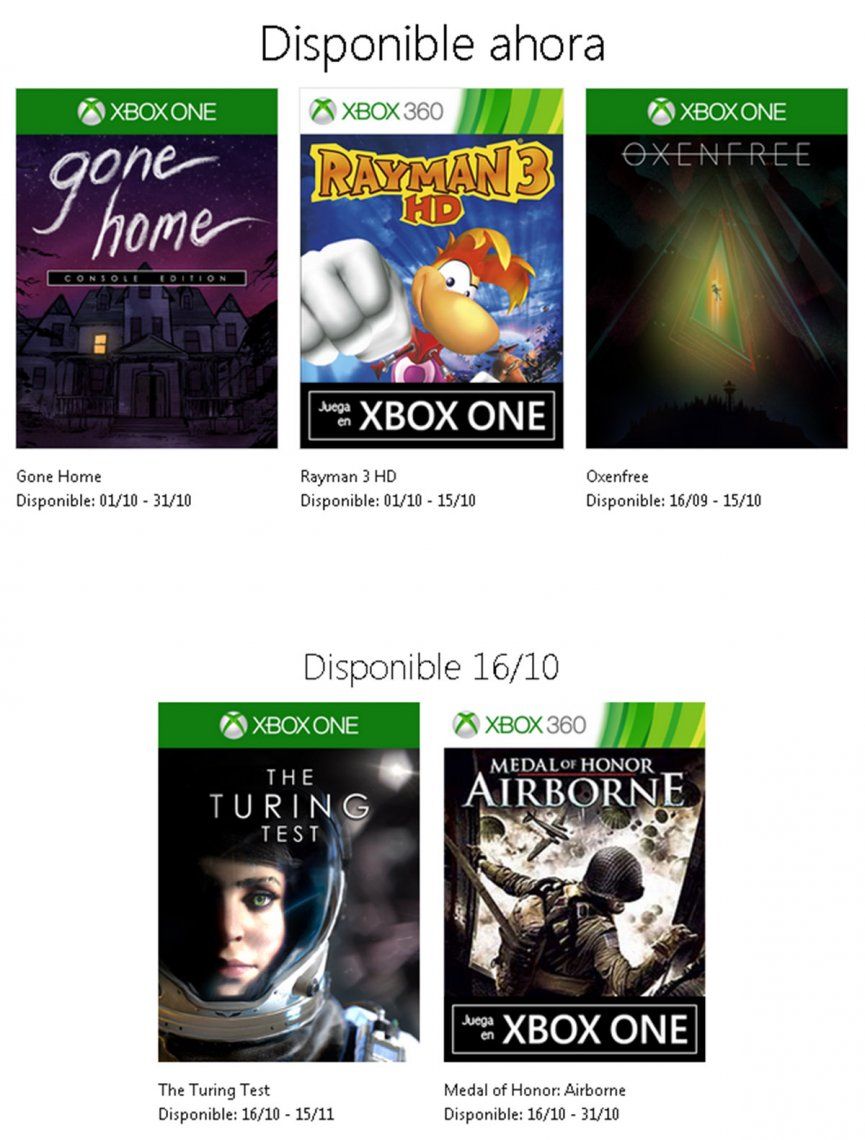Click the Xbox logo on Turing Test banner

(x=289, y=725)
